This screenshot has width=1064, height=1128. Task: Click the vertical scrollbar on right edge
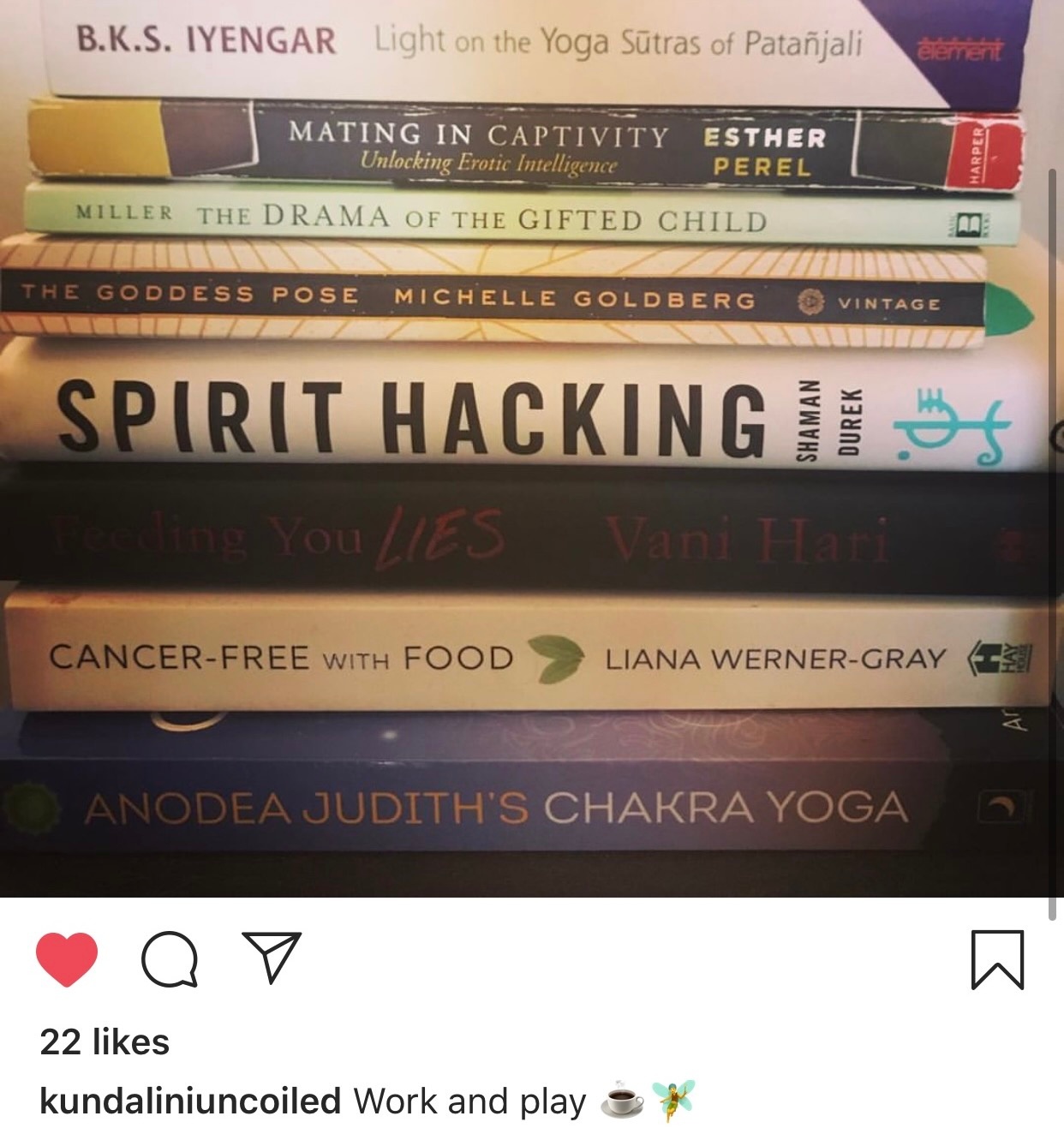coord(1053,544)
